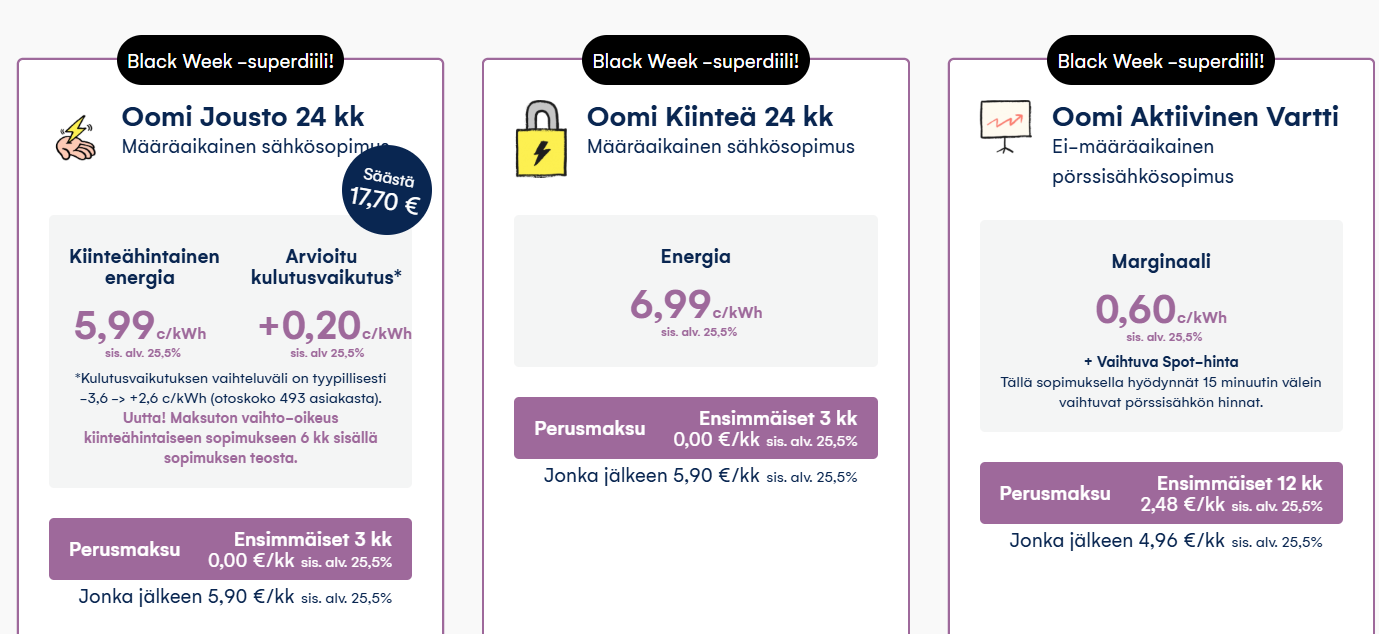The height and width of the screenshot is (634, 1379).
Task: Click the Perusmaksu bar in the Kiinteä card
Action: (x=696, y=428)
